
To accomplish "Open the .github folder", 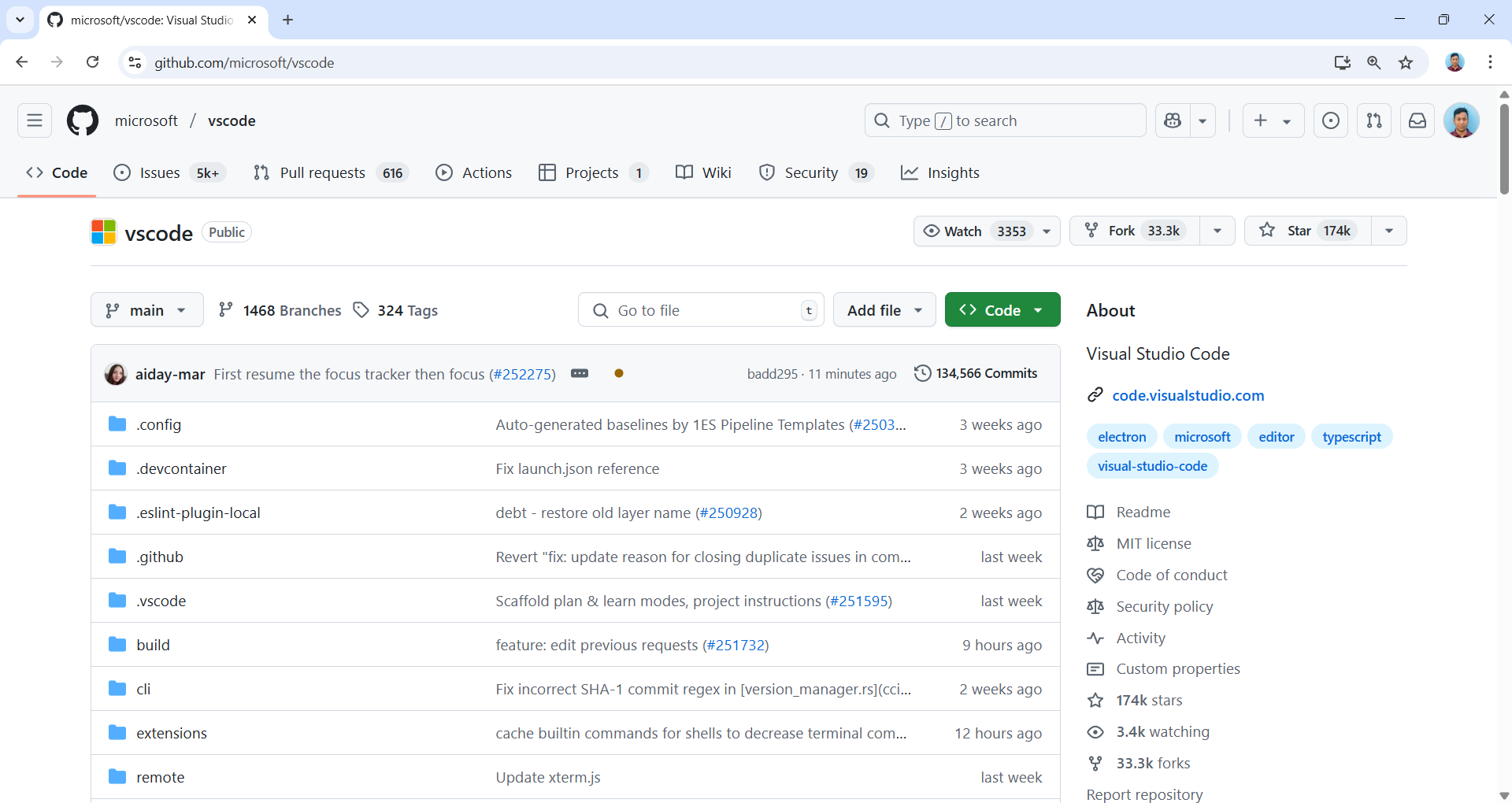I will (160, 557).
